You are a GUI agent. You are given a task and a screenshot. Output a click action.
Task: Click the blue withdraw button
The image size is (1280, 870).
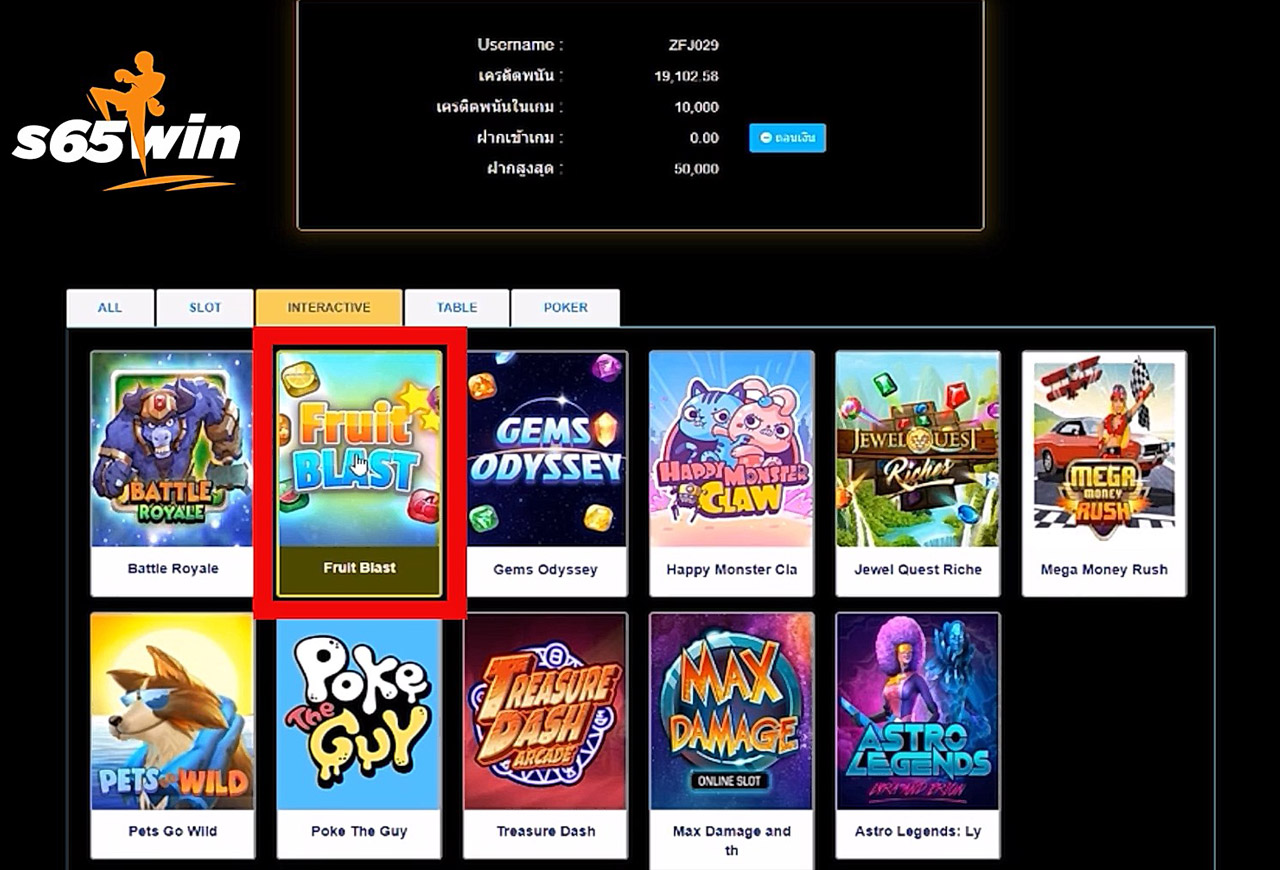click(x=787, y=138)
